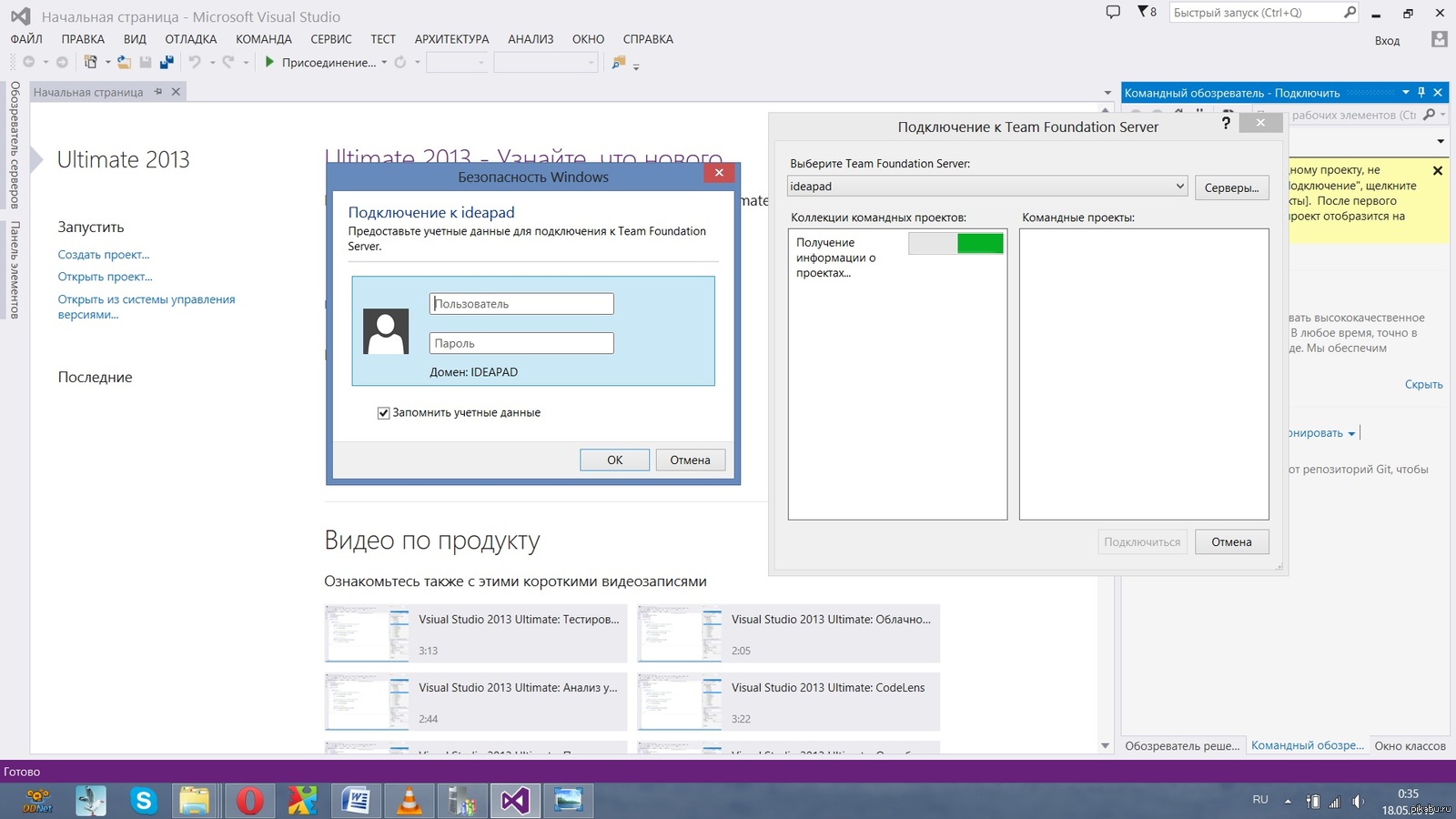This screenshot has height=819, width=1456.
Task: Open the КОМАНДА menu
Action: [264, 39]
